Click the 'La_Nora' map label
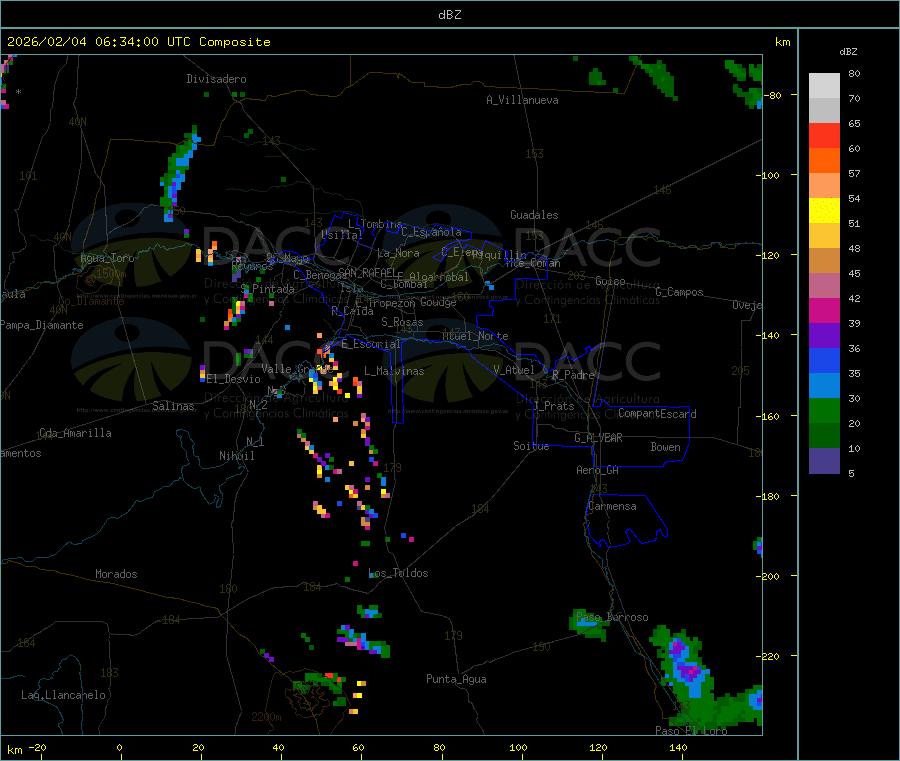 [398, 253]
